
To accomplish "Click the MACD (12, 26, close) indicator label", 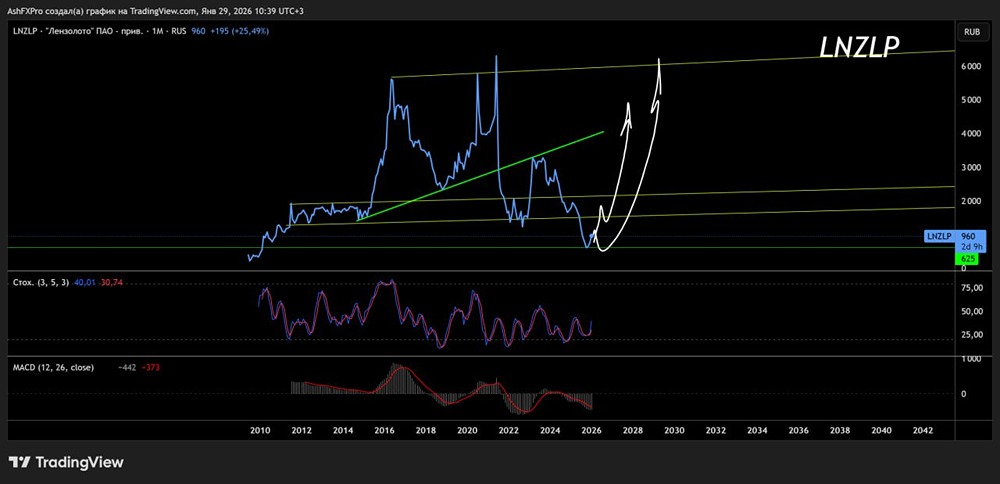I will pos(53,367).
